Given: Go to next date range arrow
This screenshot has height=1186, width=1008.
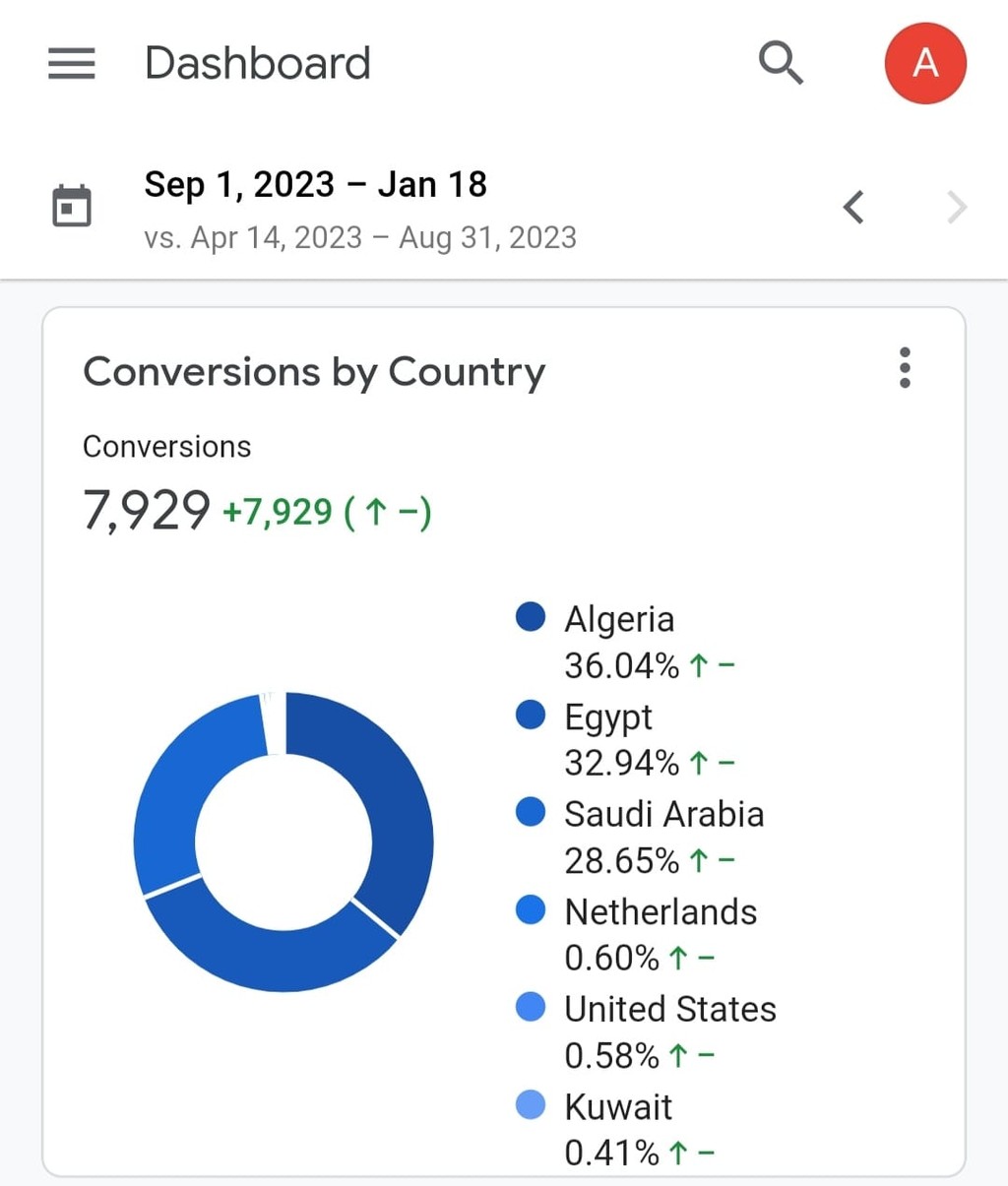Looking at the screenshot, I should [x=957, y=207].
